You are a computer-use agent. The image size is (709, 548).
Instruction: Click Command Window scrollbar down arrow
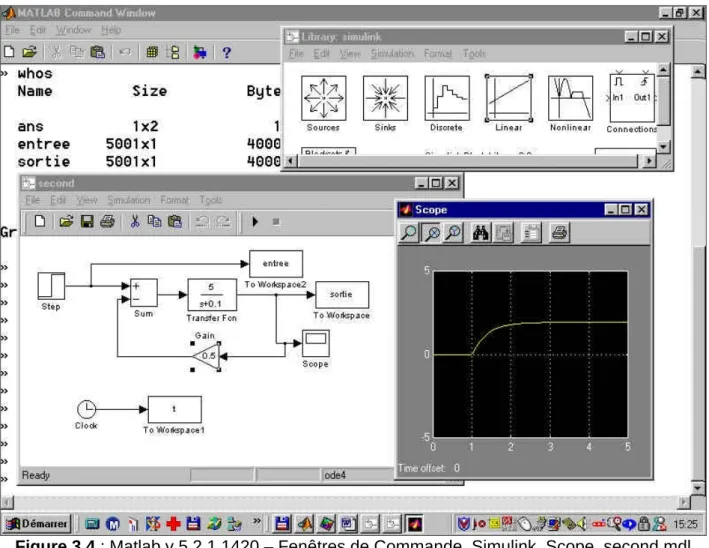698,487
